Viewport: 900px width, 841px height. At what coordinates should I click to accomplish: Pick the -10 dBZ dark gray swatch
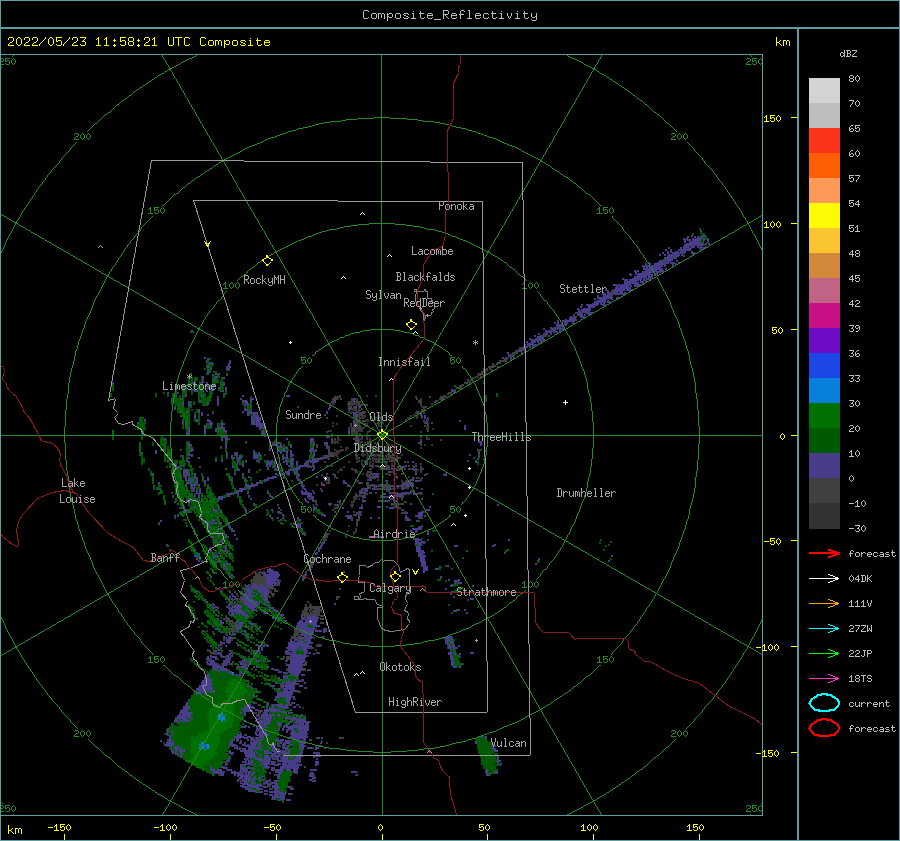[824, 515]
